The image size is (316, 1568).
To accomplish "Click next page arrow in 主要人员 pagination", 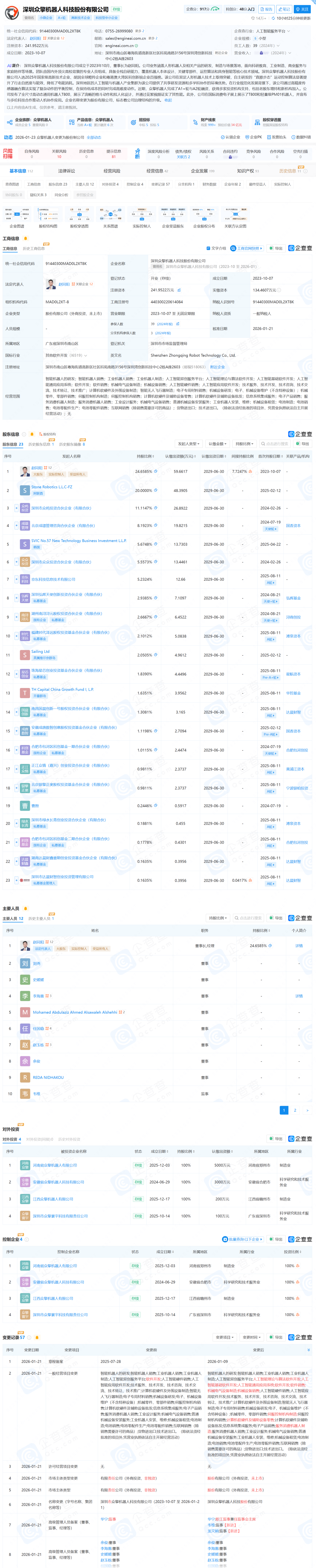I will click(x=307, y=1110).
